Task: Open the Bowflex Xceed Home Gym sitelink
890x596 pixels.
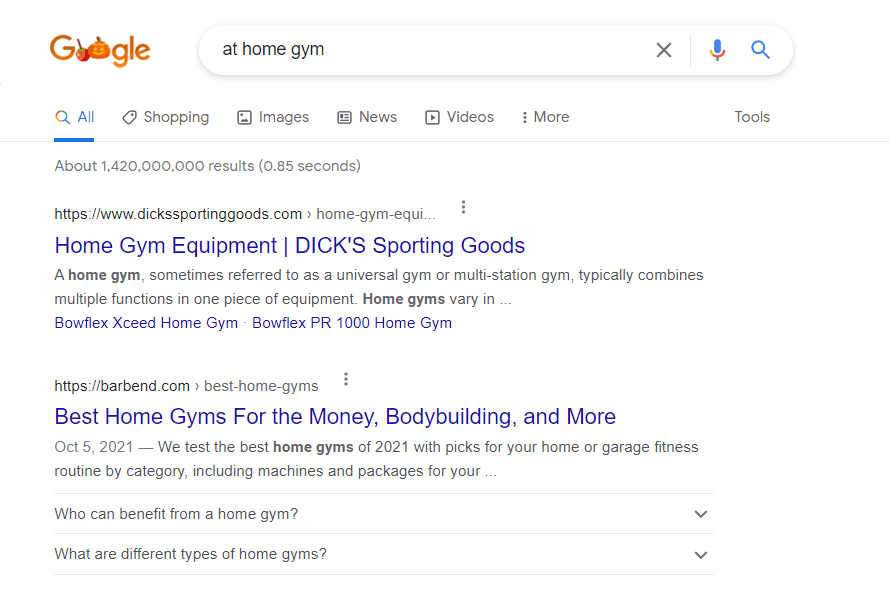Action: click(145, 322)
